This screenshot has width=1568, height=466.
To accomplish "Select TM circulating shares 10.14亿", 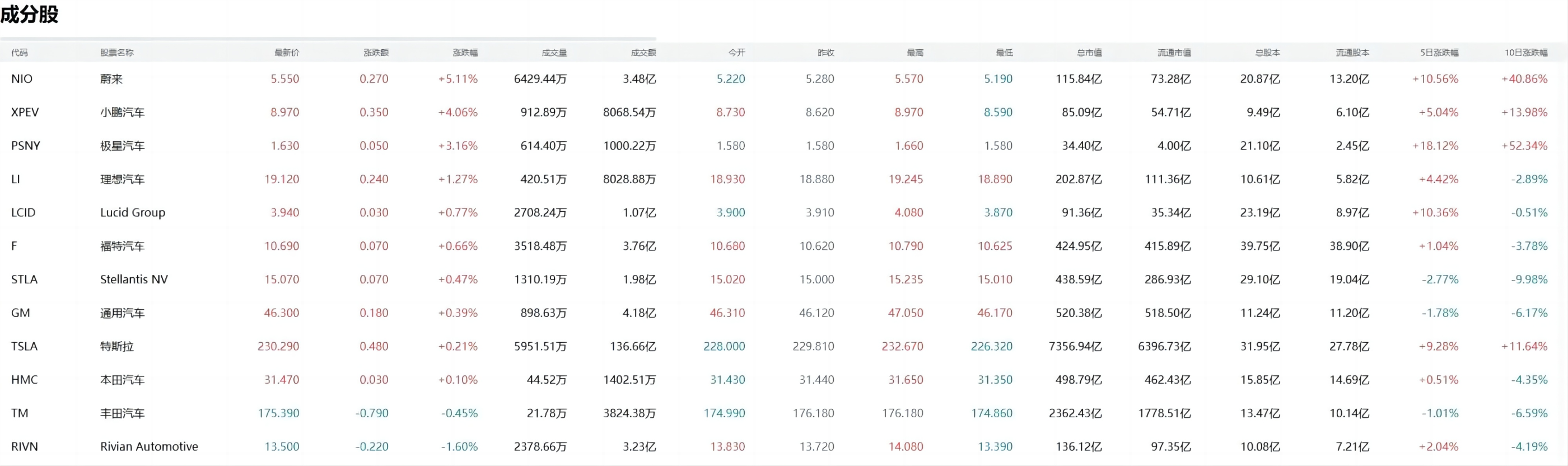I will pyautogui.click(x=1350, y=413).
